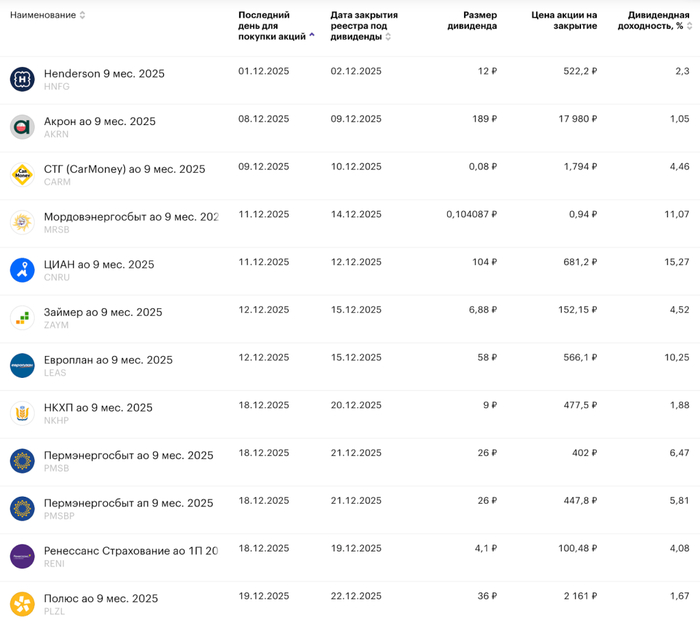This screenshot has width=700, height=628.
Task: Click the Цена акции на закрытие header
Action: (x=564, y=21)
